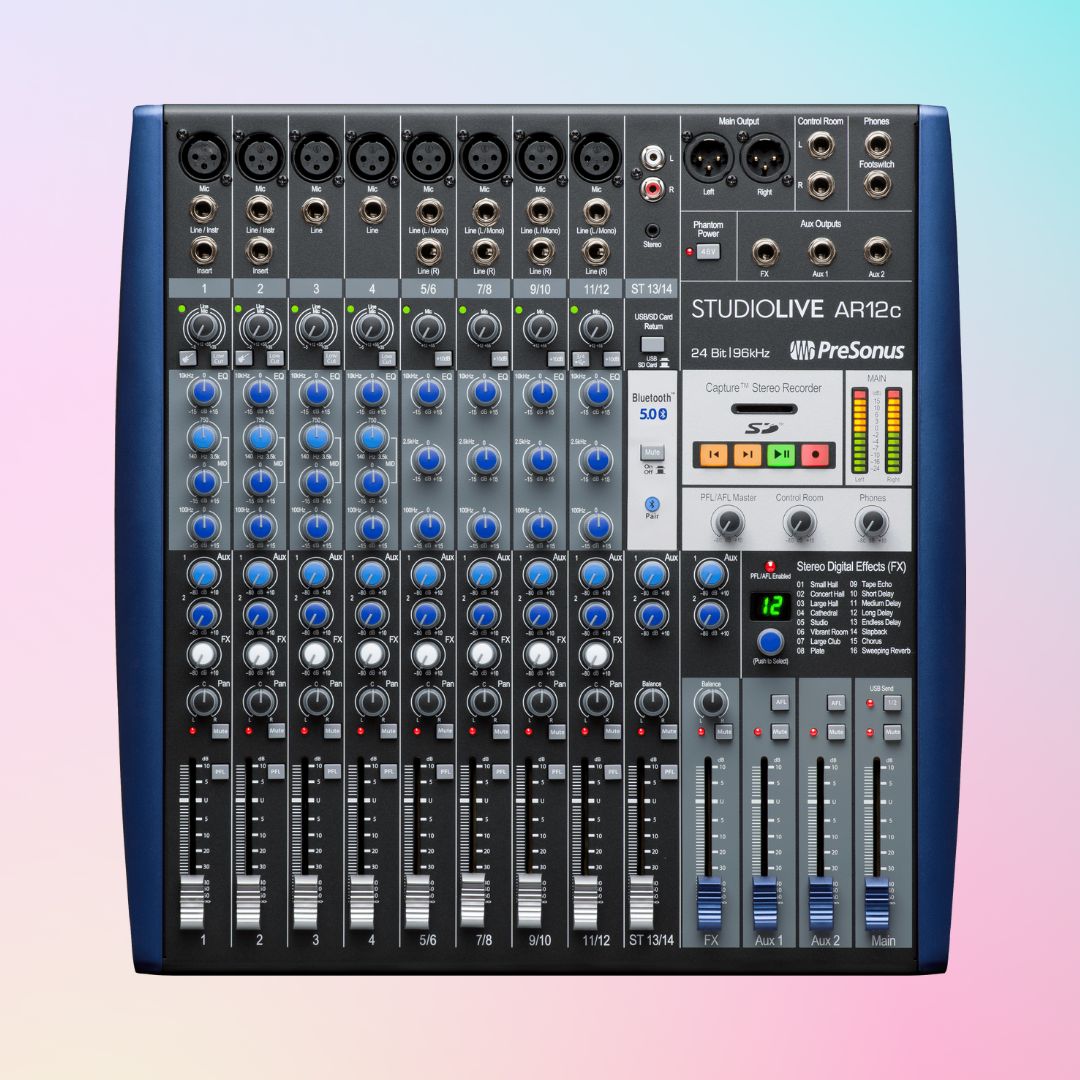Mute channel 7/8
This screenshot has height=1080, width=1080.
point(501,731)
